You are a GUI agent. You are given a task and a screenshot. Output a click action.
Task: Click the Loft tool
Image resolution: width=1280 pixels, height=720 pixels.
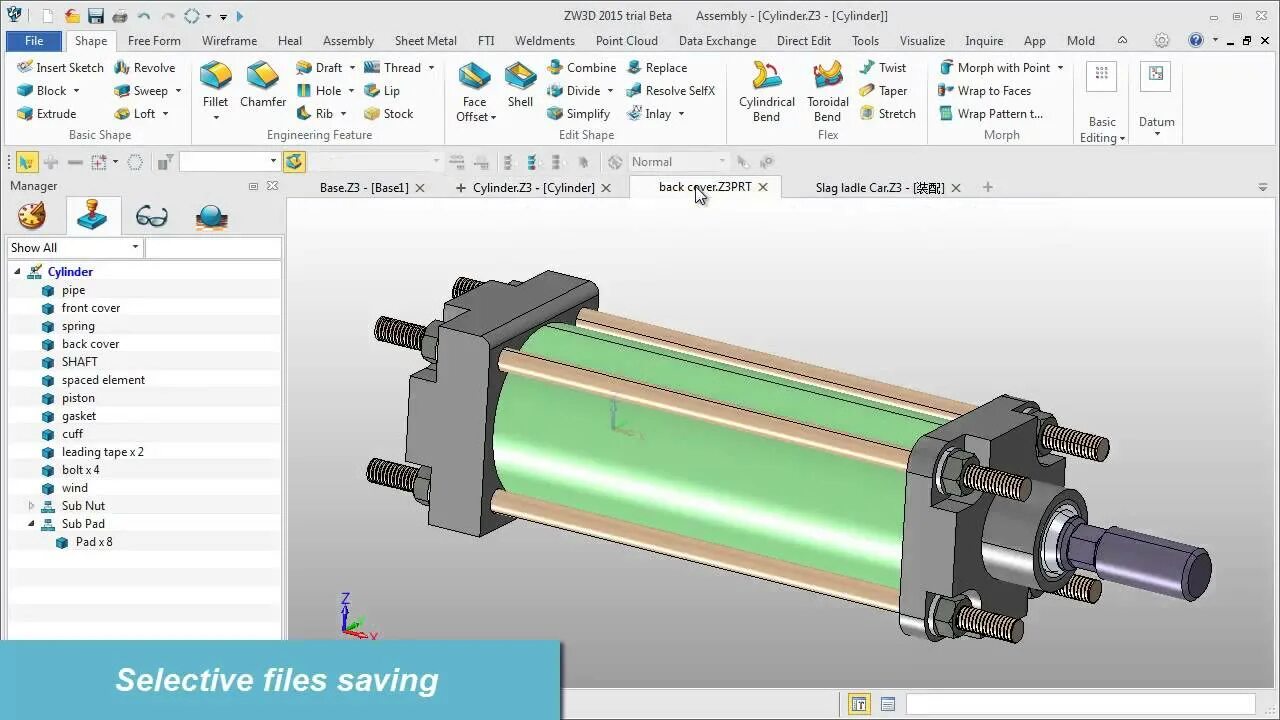134,114
